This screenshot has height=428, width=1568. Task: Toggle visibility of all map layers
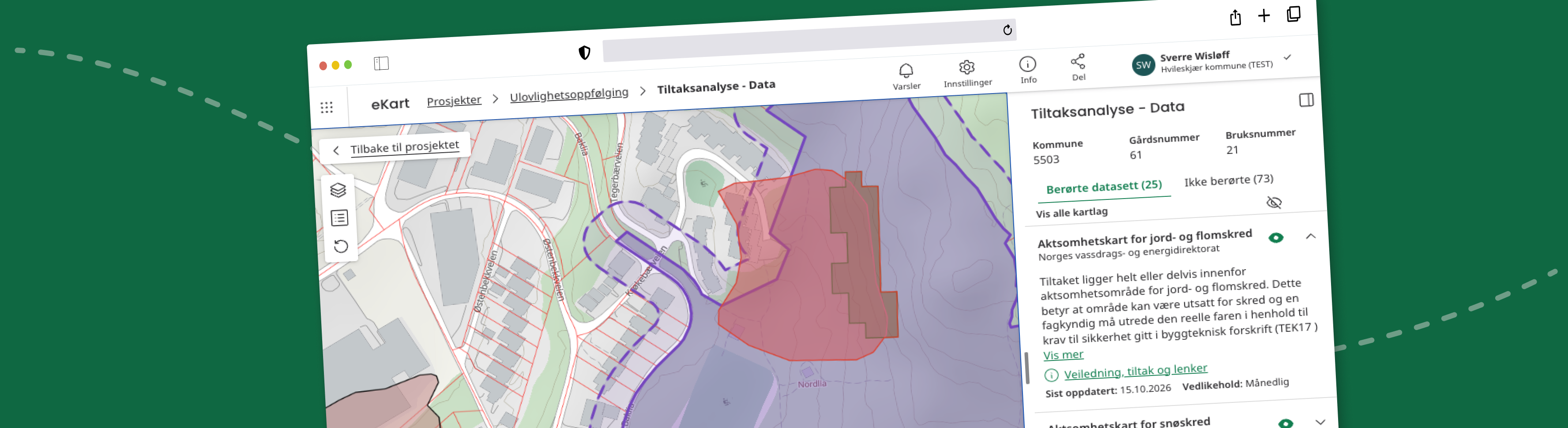[x=1274, y=202]
